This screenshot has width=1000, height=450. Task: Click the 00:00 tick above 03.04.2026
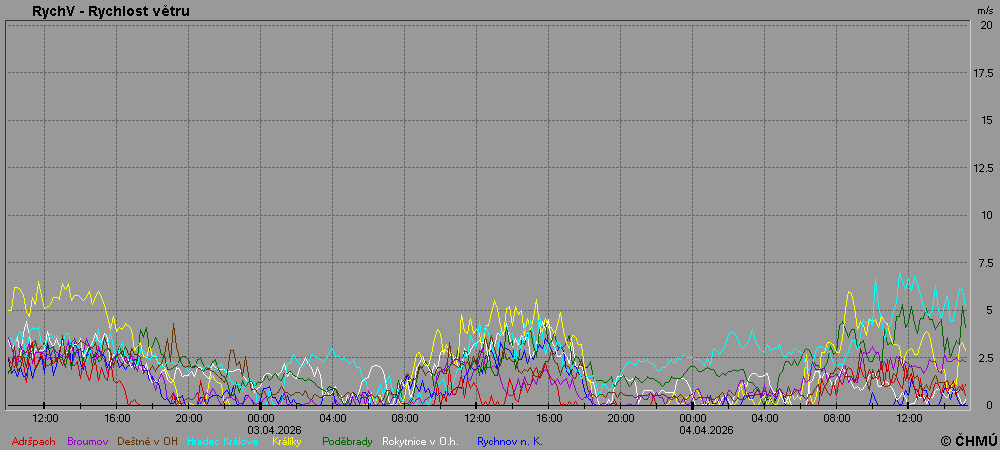coord(261,417)
